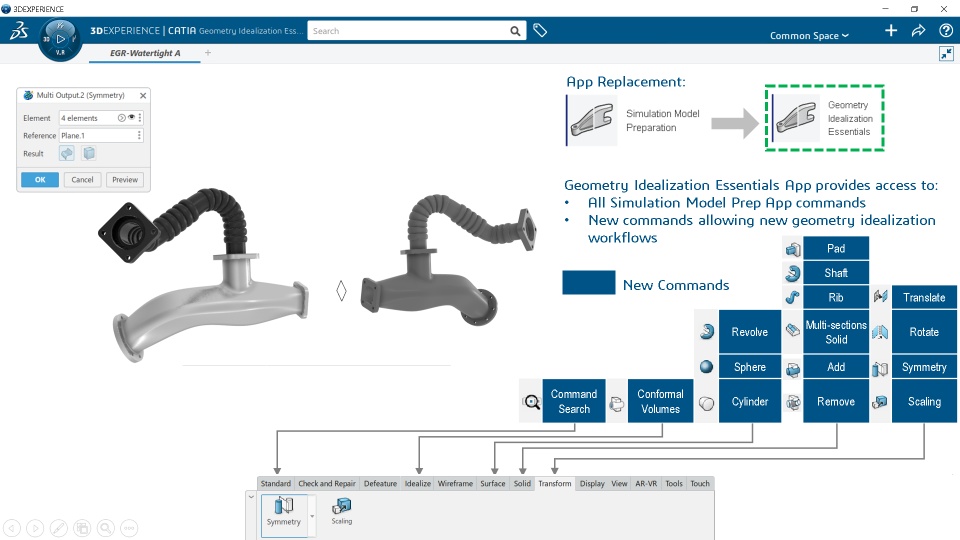Switch to the AR-VR tab
The image size is (960, 540).
[646, 484]
